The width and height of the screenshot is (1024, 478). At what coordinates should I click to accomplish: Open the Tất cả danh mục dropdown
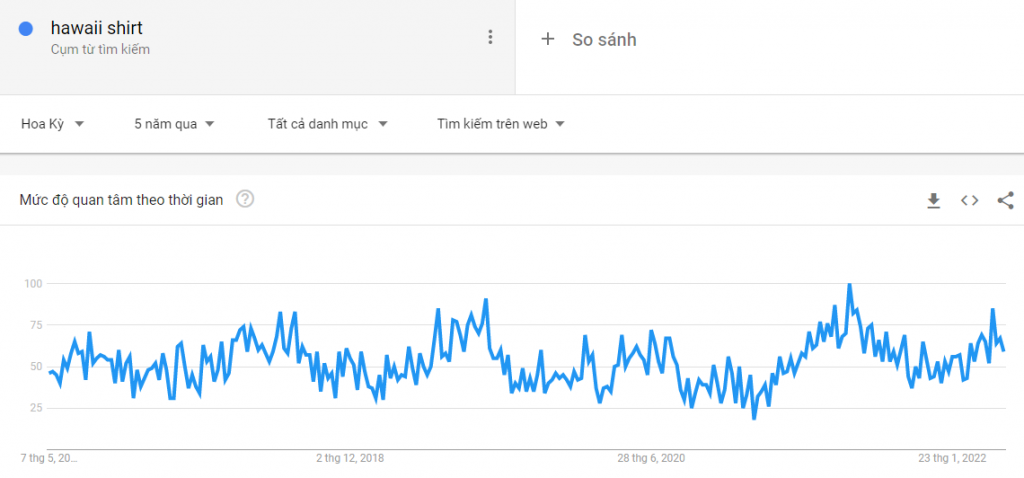pyautogui.click(x=327, y=124)
